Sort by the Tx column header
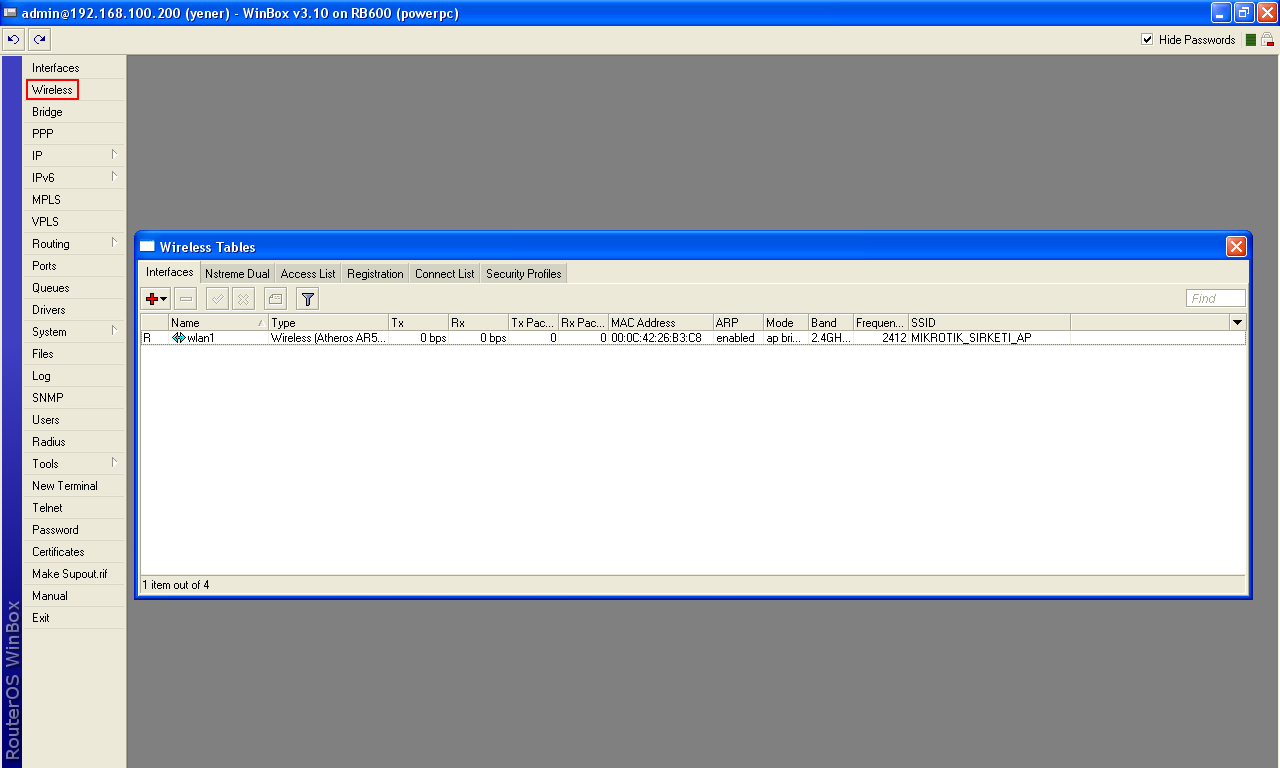Viewport: 1280px width, 768px height. [418, 322]
